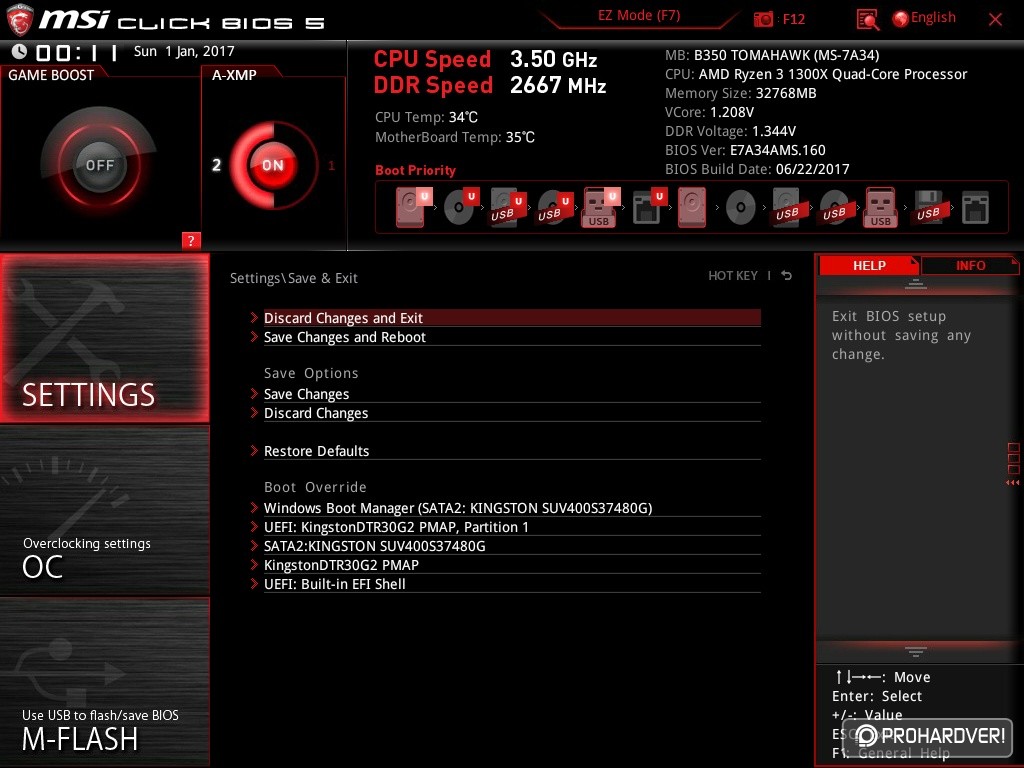Click the BIOS Build Date 06/22/2017 text

tap(757, 169)
